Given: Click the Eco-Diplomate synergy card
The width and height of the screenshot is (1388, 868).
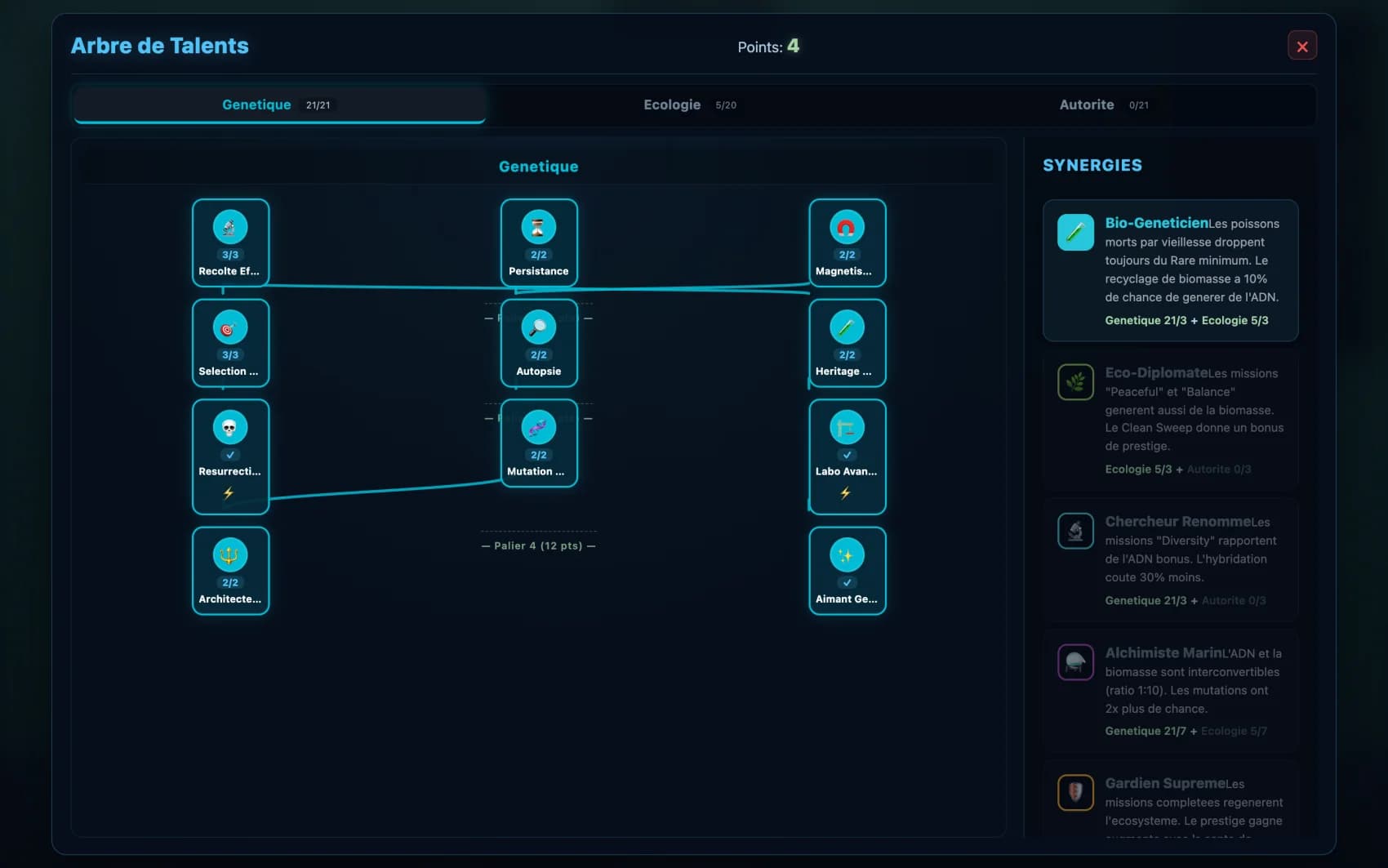Looking at the screenshot, I should click(x=1171, y=420).
